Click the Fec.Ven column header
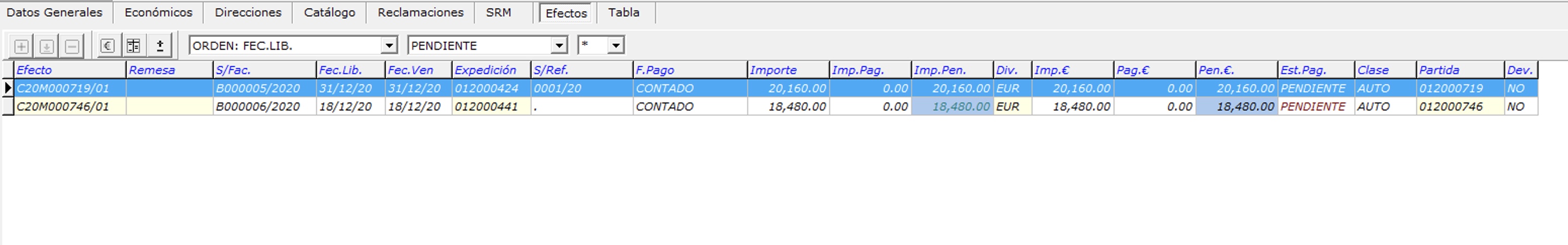Screen dimensions: 1568x245 coord(417,70)
